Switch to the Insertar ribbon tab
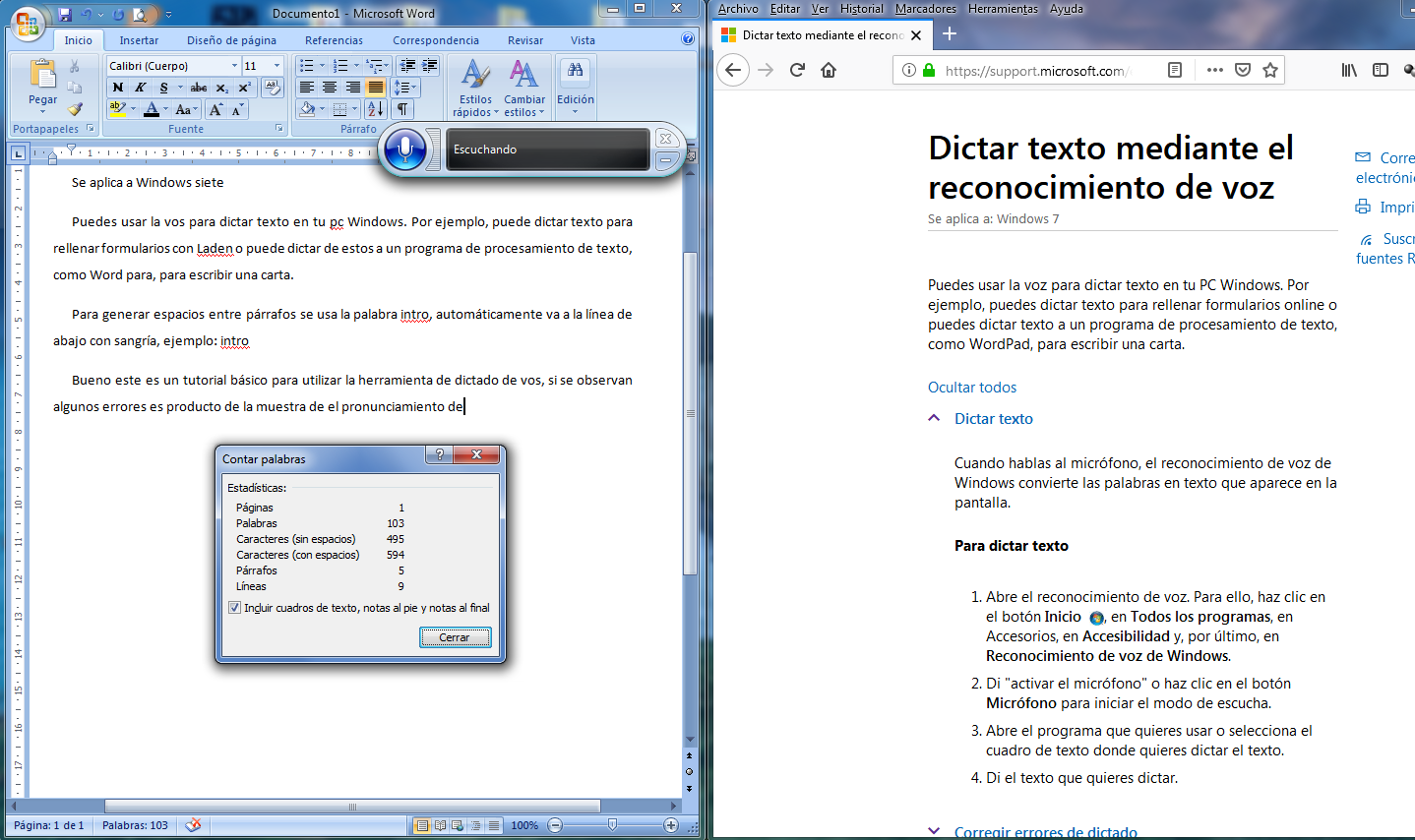Image resolution: width=1415 pixels, height=840 pixels. (139, 40)
